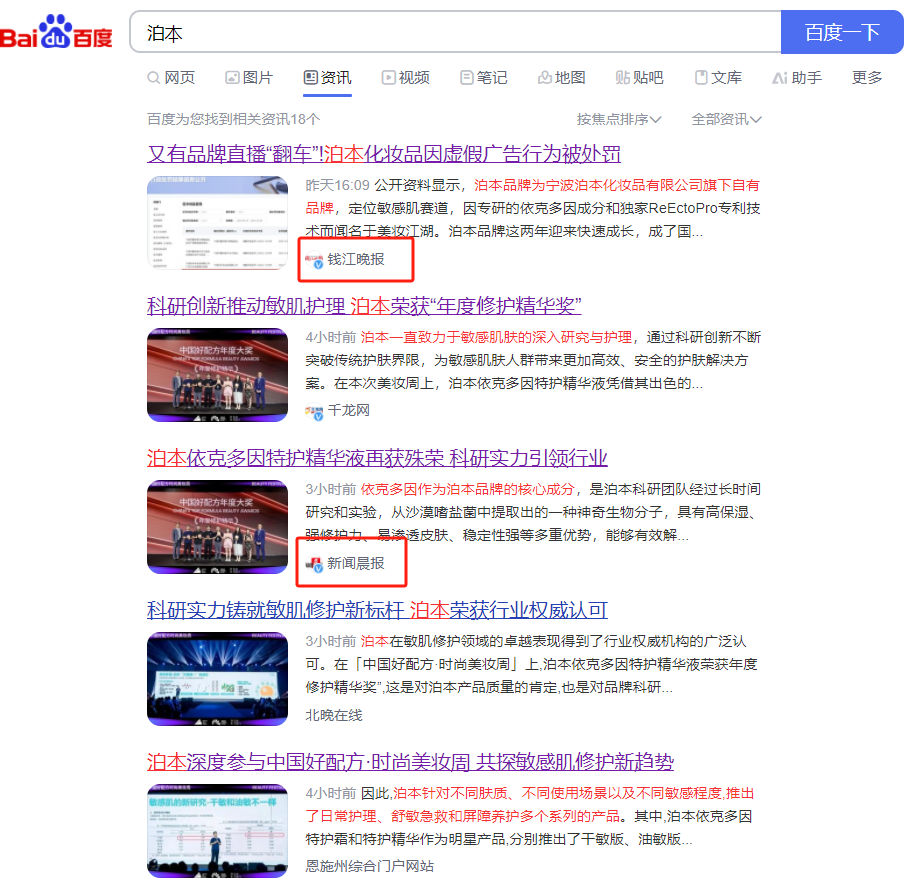
Task: Click the 视频 tab play icon
Action: pyautogui.click(x=388, y=77)
